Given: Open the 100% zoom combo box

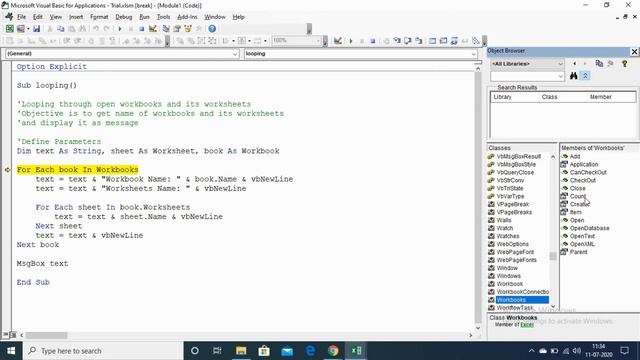Looking at the screenshot, I should 296,40.
